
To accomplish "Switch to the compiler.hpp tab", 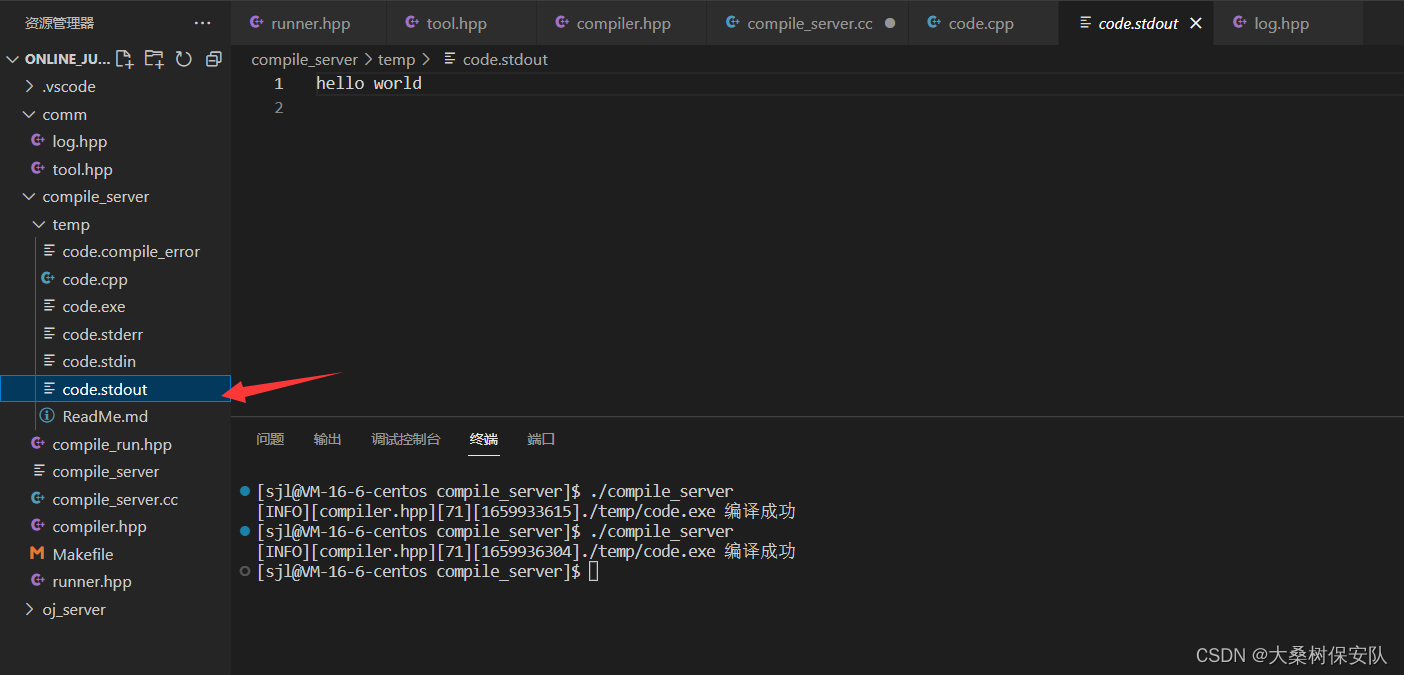I will click(622, 23).
